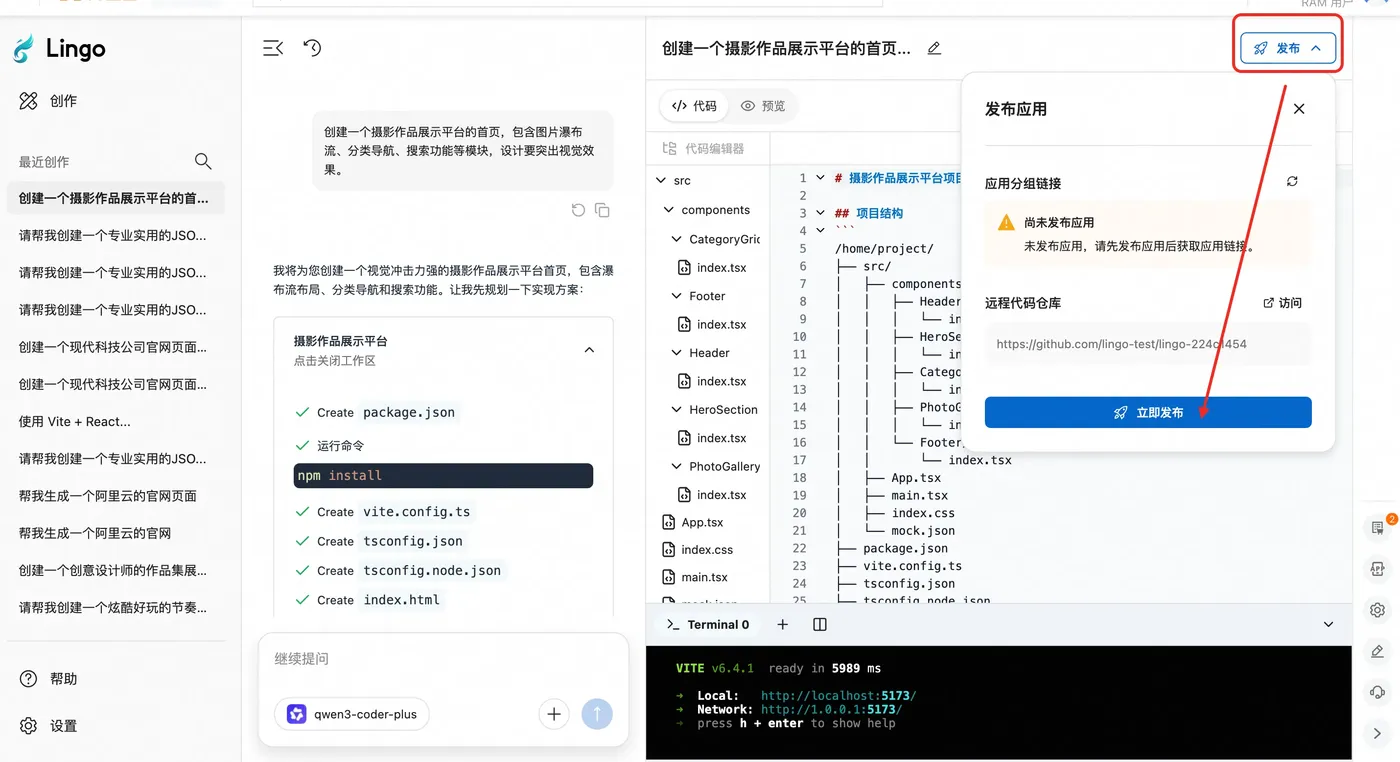Select the GitHub repository URL field
Screen dimensions: 1400x762
click(x=1148, y=344)
